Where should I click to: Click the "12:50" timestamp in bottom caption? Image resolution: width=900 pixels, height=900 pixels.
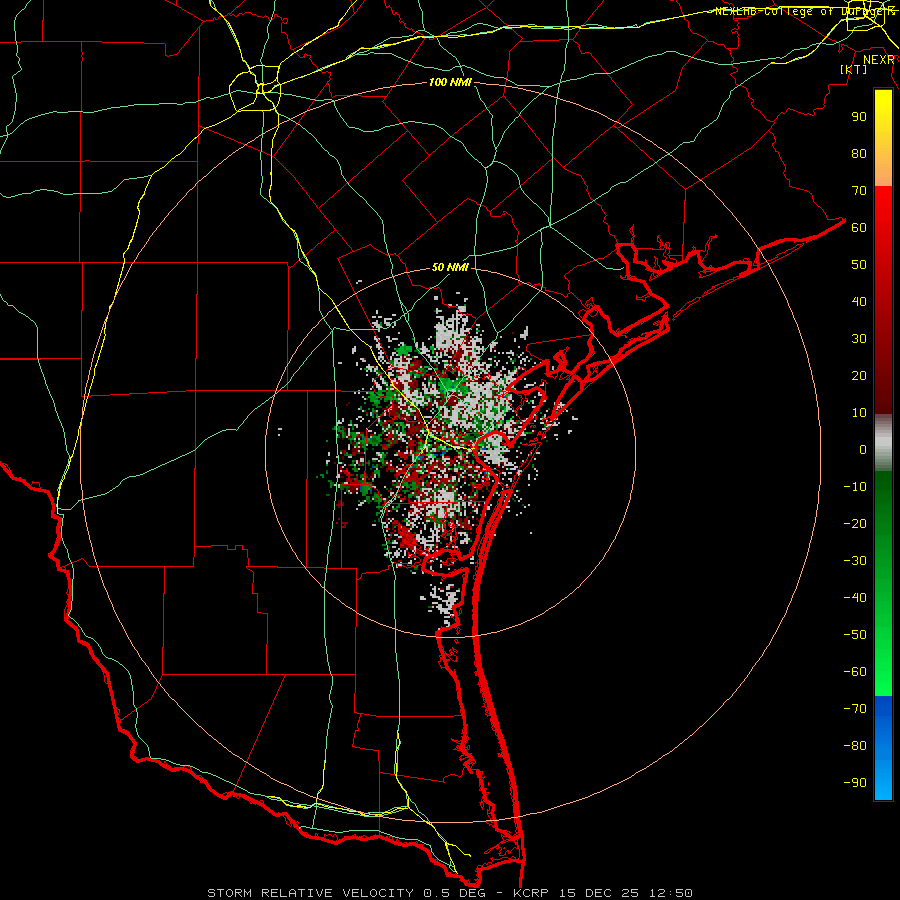pos(671,893)
